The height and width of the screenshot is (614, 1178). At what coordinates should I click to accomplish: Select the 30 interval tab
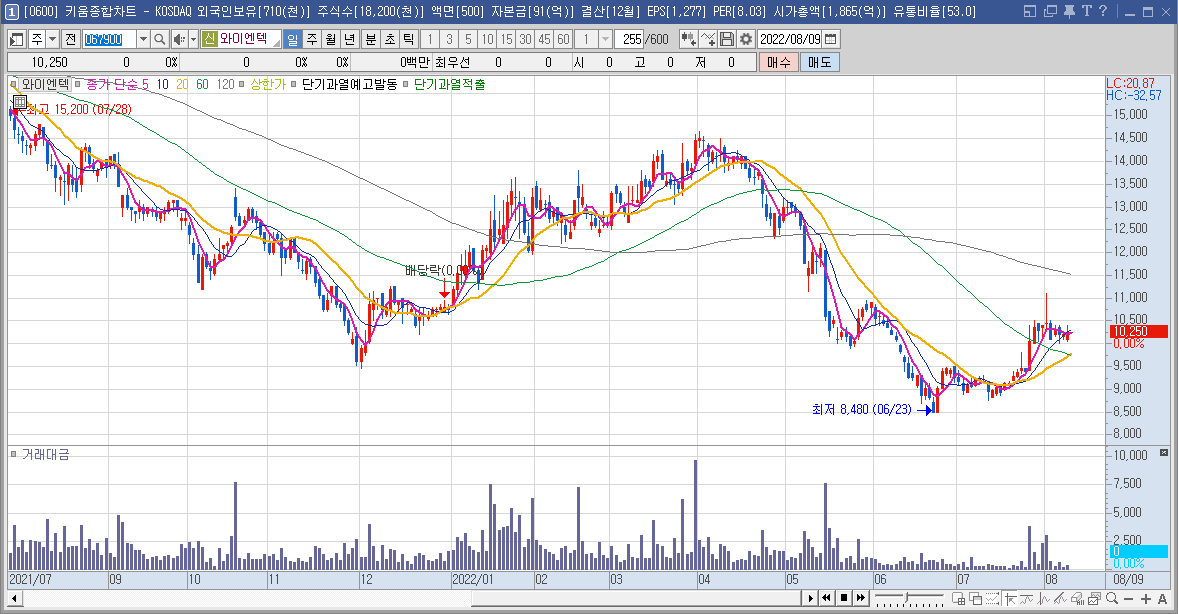click(525, 39)
